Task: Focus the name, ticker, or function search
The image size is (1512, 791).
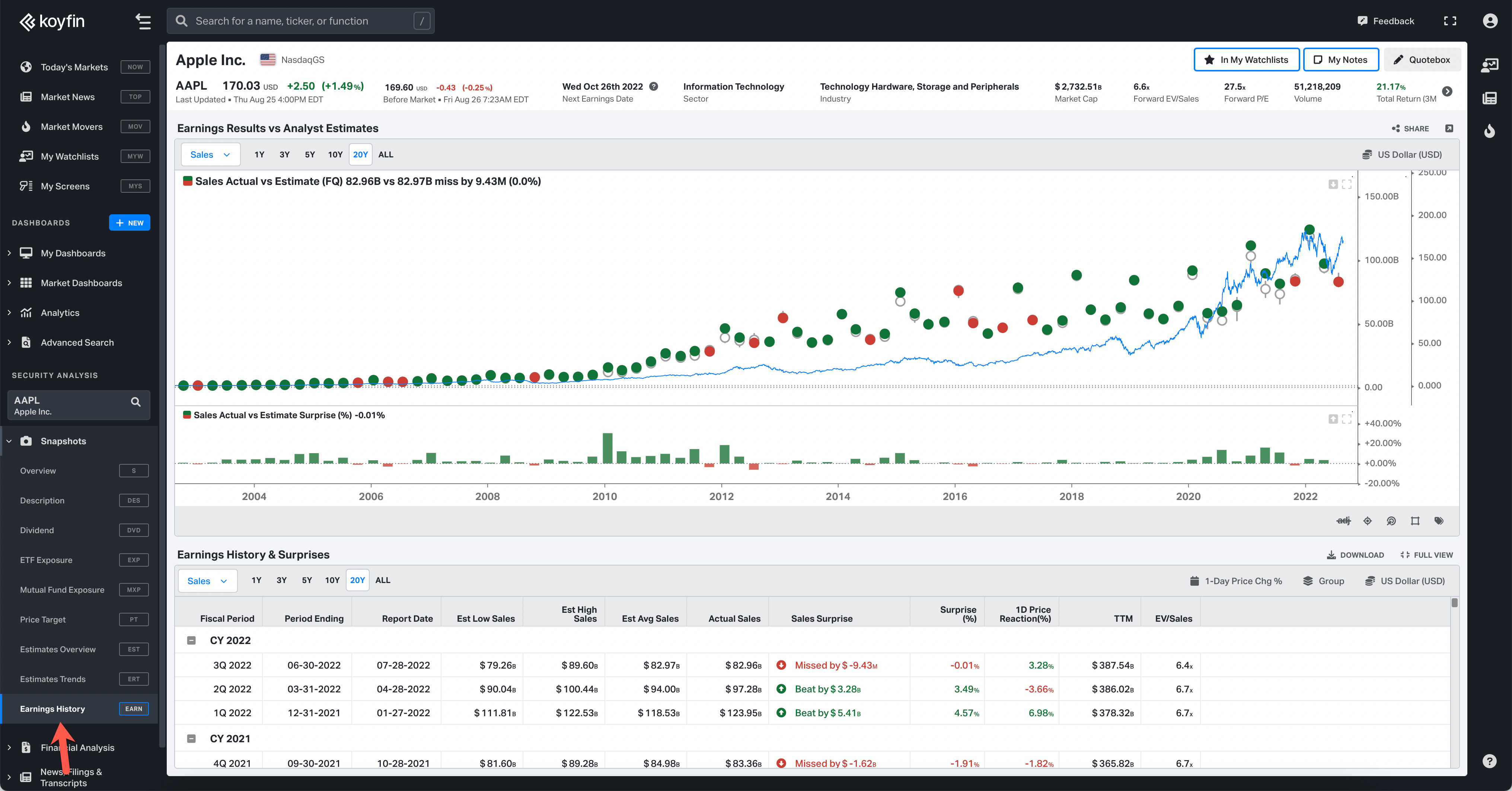Action: pyautogui.click(x=300, y=21)
